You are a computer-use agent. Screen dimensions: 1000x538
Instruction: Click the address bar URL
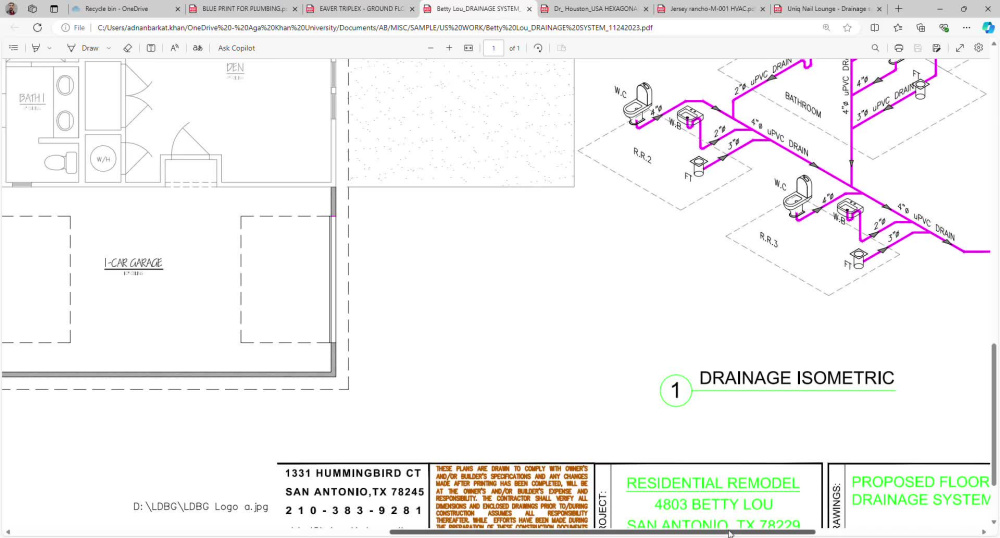point(375,27)
